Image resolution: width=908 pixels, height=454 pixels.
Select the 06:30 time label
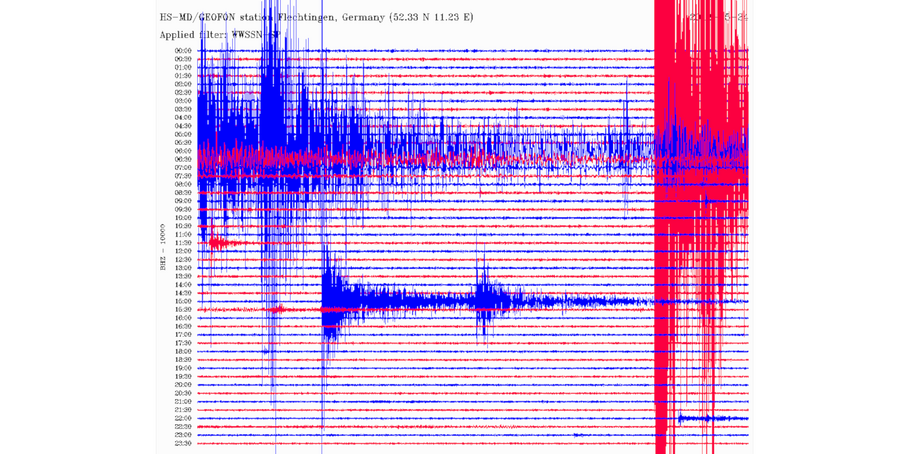183,159
